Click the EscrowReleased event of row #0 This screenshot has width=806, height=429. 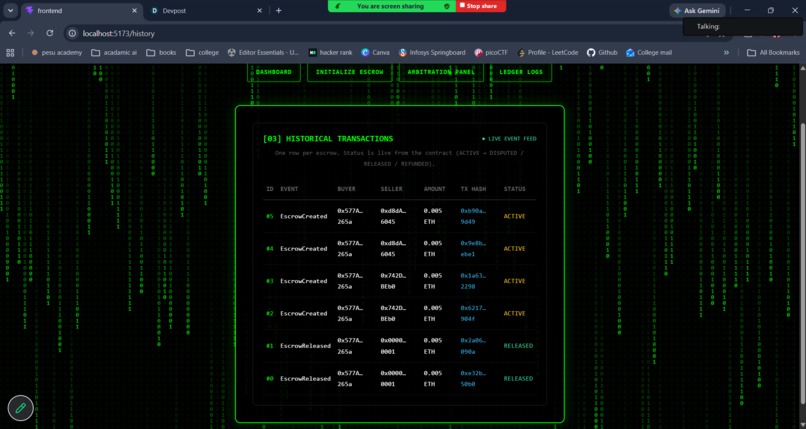(305, 379)
